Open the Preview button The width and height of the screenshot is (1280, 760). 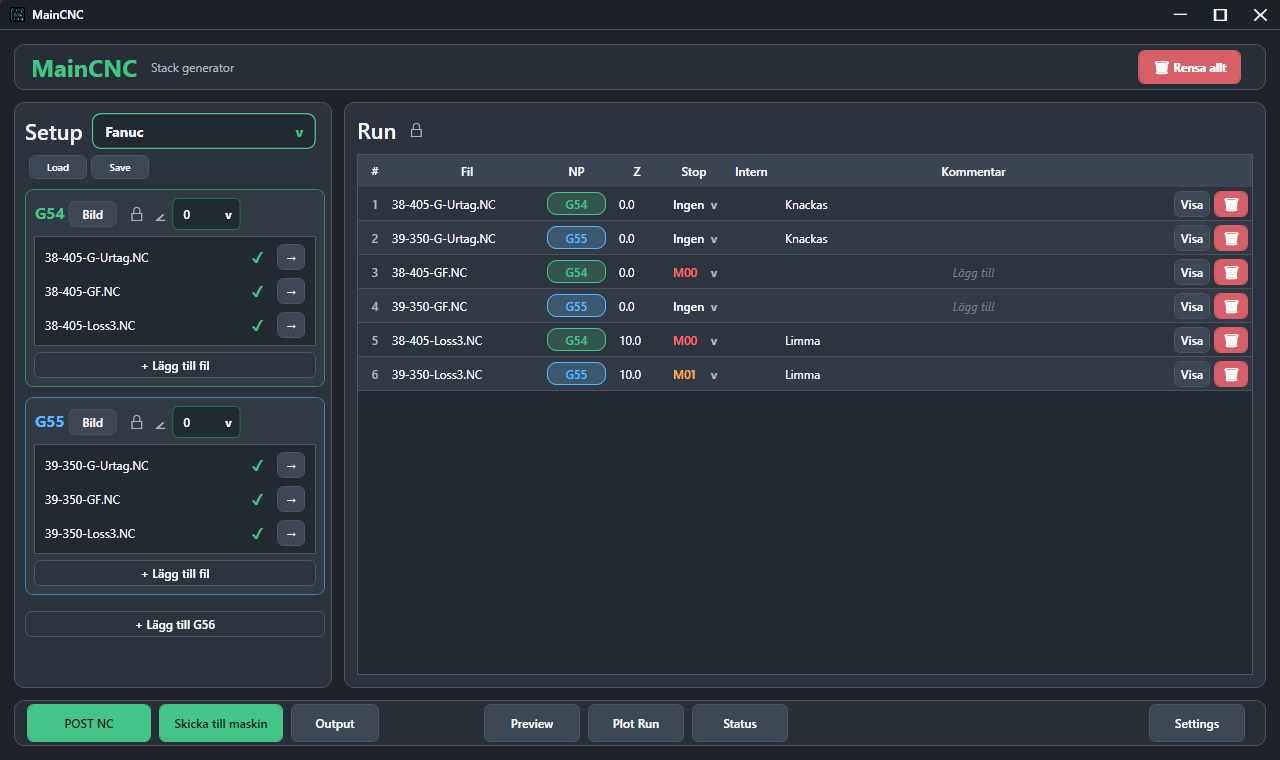click(532, 723)
